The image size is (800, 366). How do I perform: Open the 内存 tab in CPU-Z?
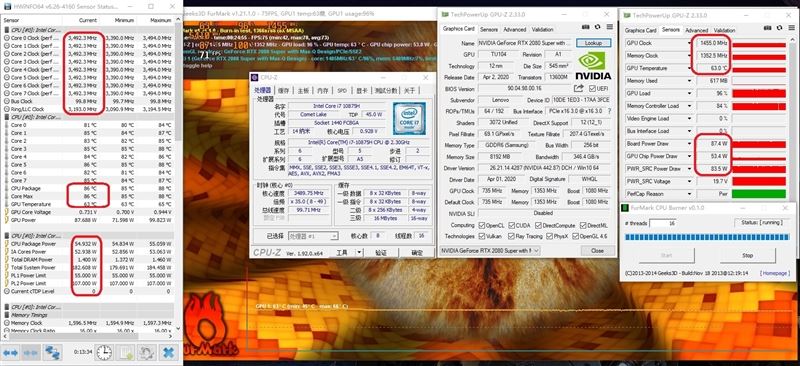tap(322, 90)
